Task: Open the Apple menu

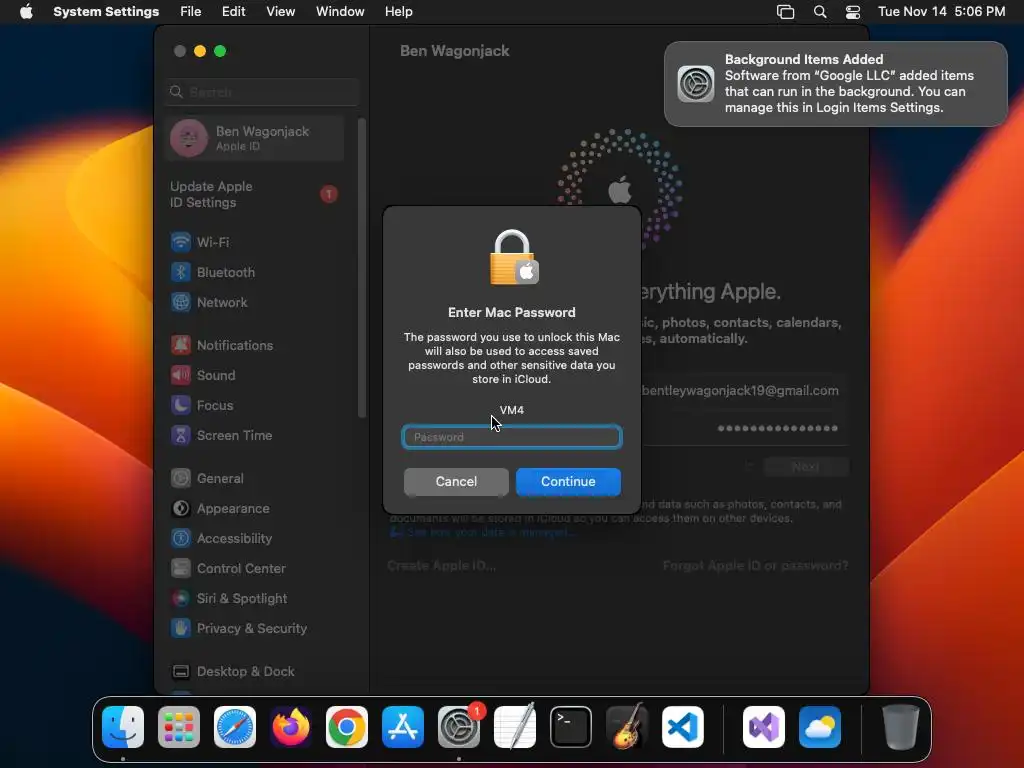Action: [x=26, y=12]
